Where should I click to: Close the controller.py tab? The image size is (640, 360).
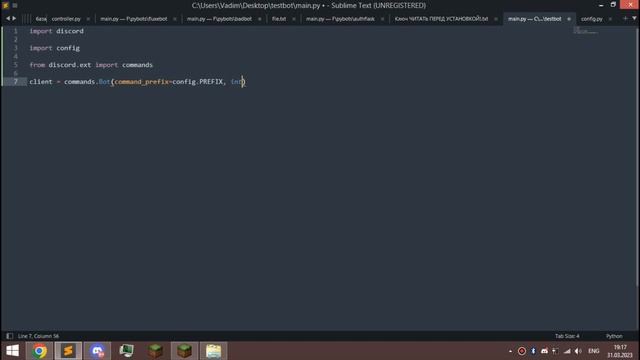coord(88,19)
